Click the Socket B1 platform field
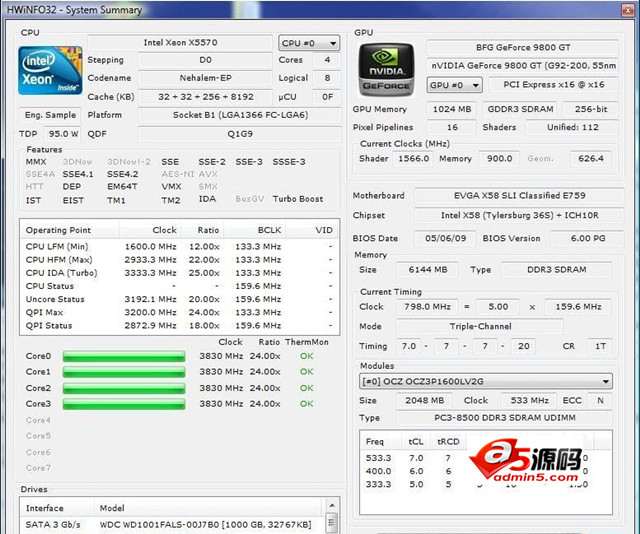Viewport: 640px width, 534px height. tap(240, 115)
